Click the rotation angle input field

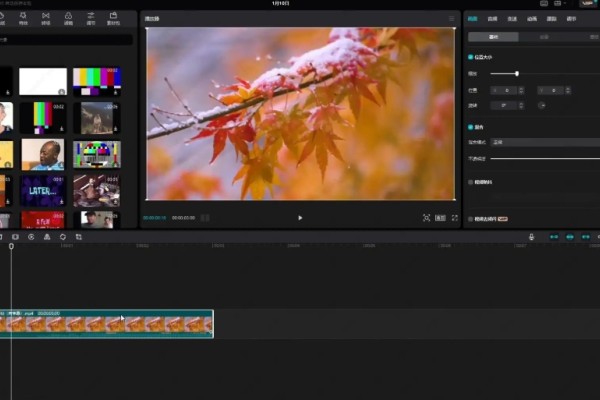point(505,105)
